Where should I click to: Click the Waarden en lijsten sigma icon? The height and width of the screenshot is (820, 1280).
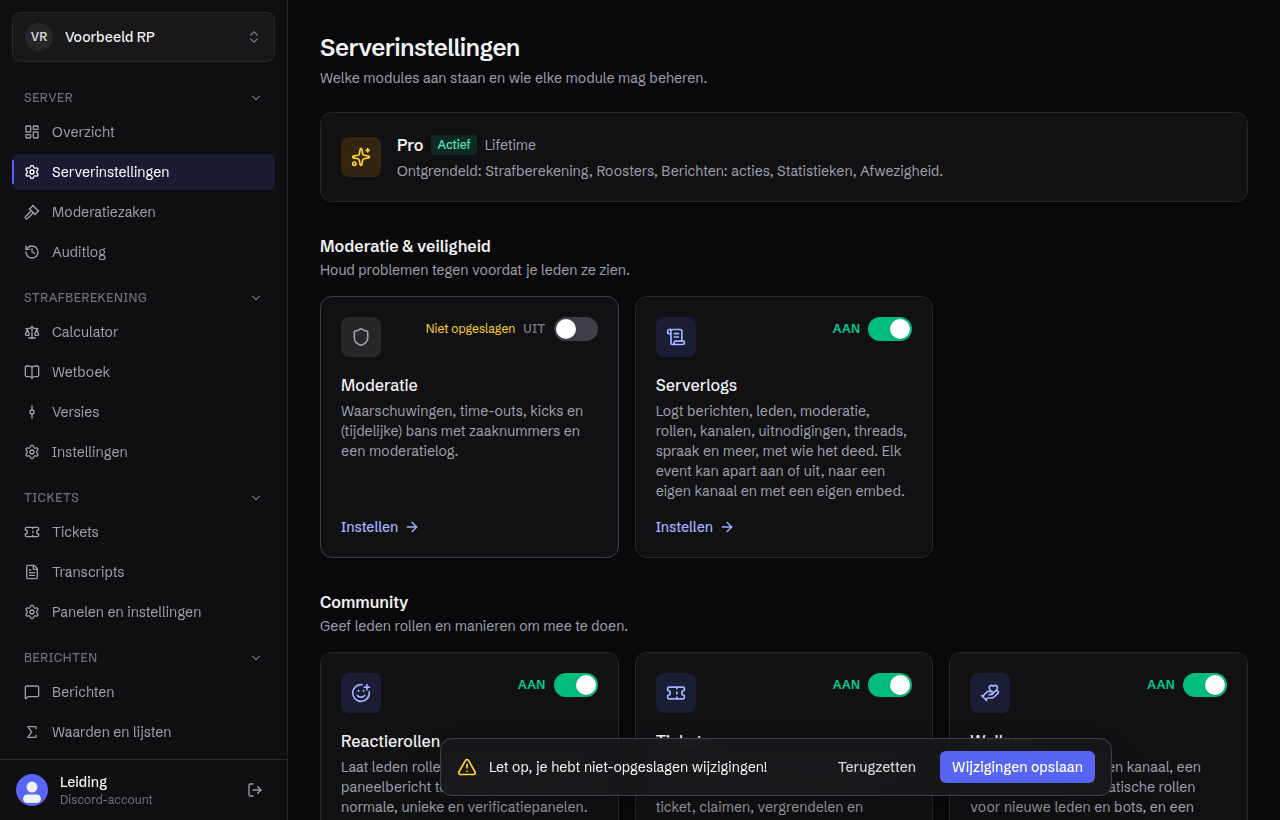[x=32, y=732]
